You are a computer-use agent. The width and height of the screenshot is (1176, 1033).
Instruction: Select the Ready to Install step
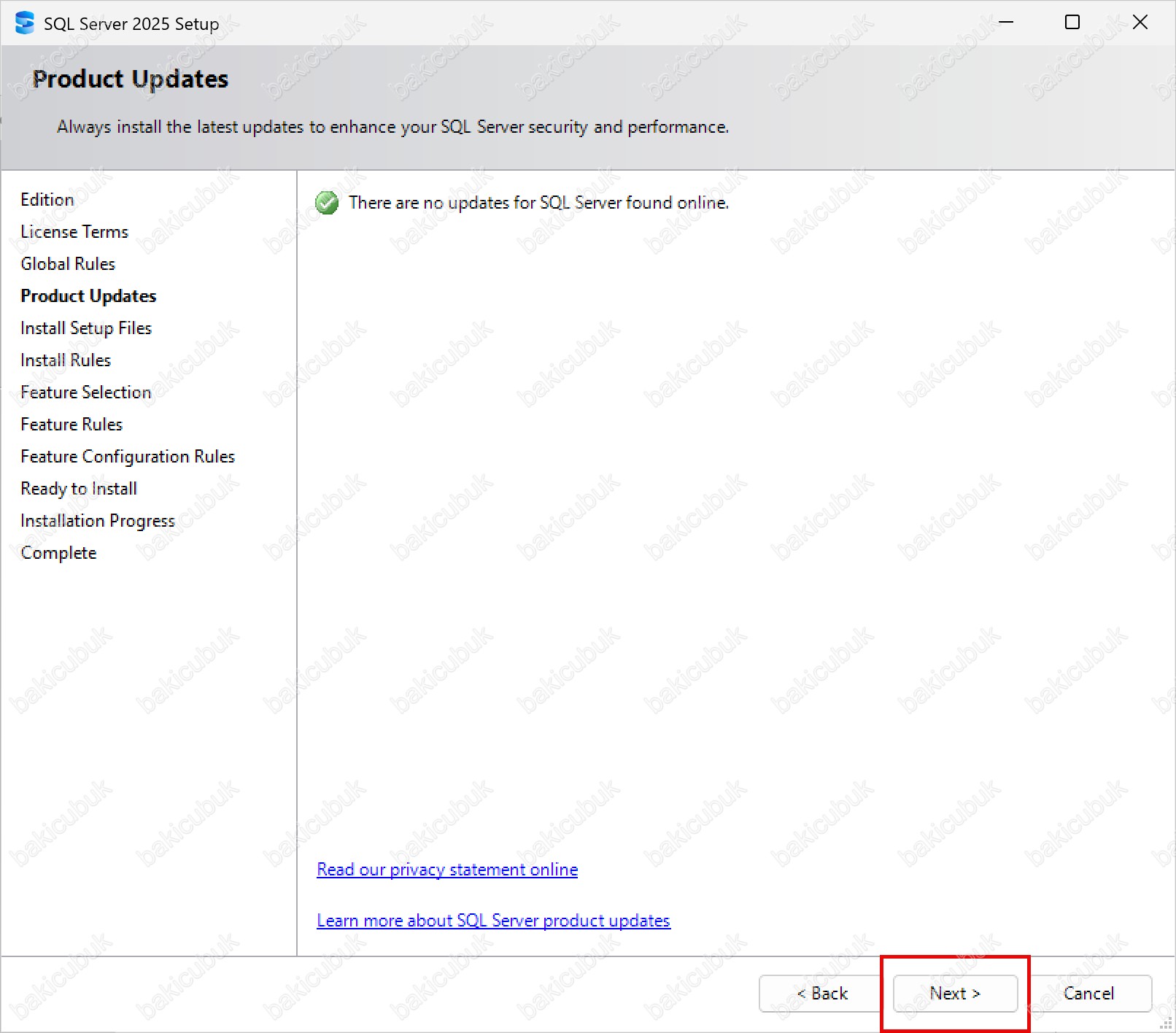(x=79, y=489)
